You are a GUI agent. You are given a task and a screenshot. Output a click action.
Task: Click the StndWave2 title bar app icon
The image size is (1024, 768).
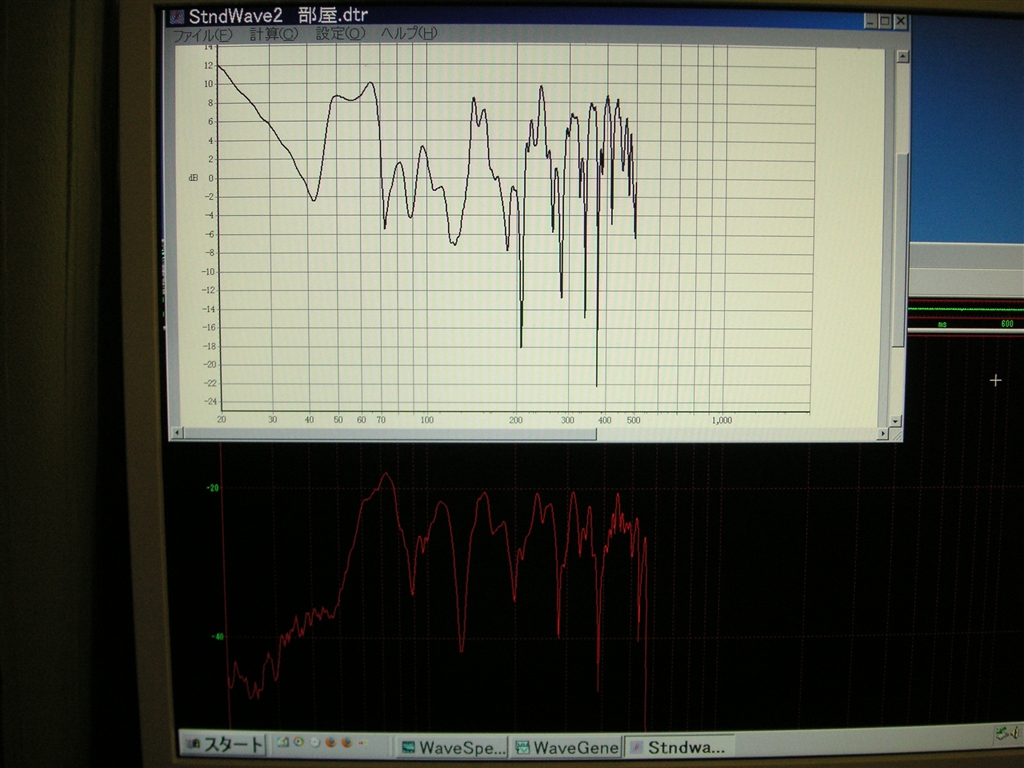[177, 16]
